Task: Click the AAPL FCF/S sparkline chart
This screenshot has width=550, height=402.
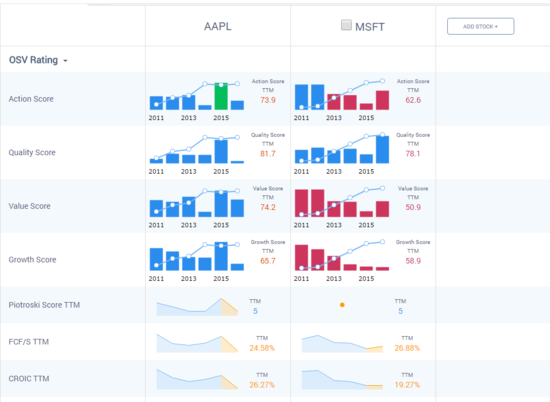Action: pyautogui.click(x=197, y=343)
